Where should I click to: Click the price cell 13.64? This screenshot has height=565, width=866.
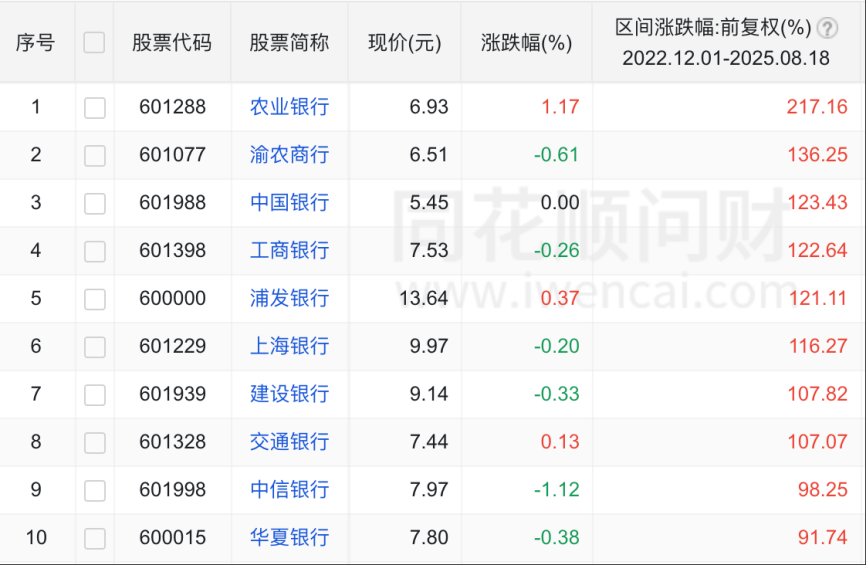click(424, 298)
